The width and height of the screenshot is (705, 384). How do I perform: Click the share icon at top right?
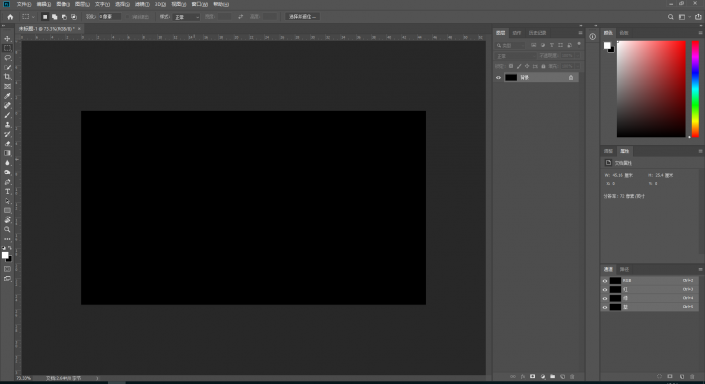point(698,17)
